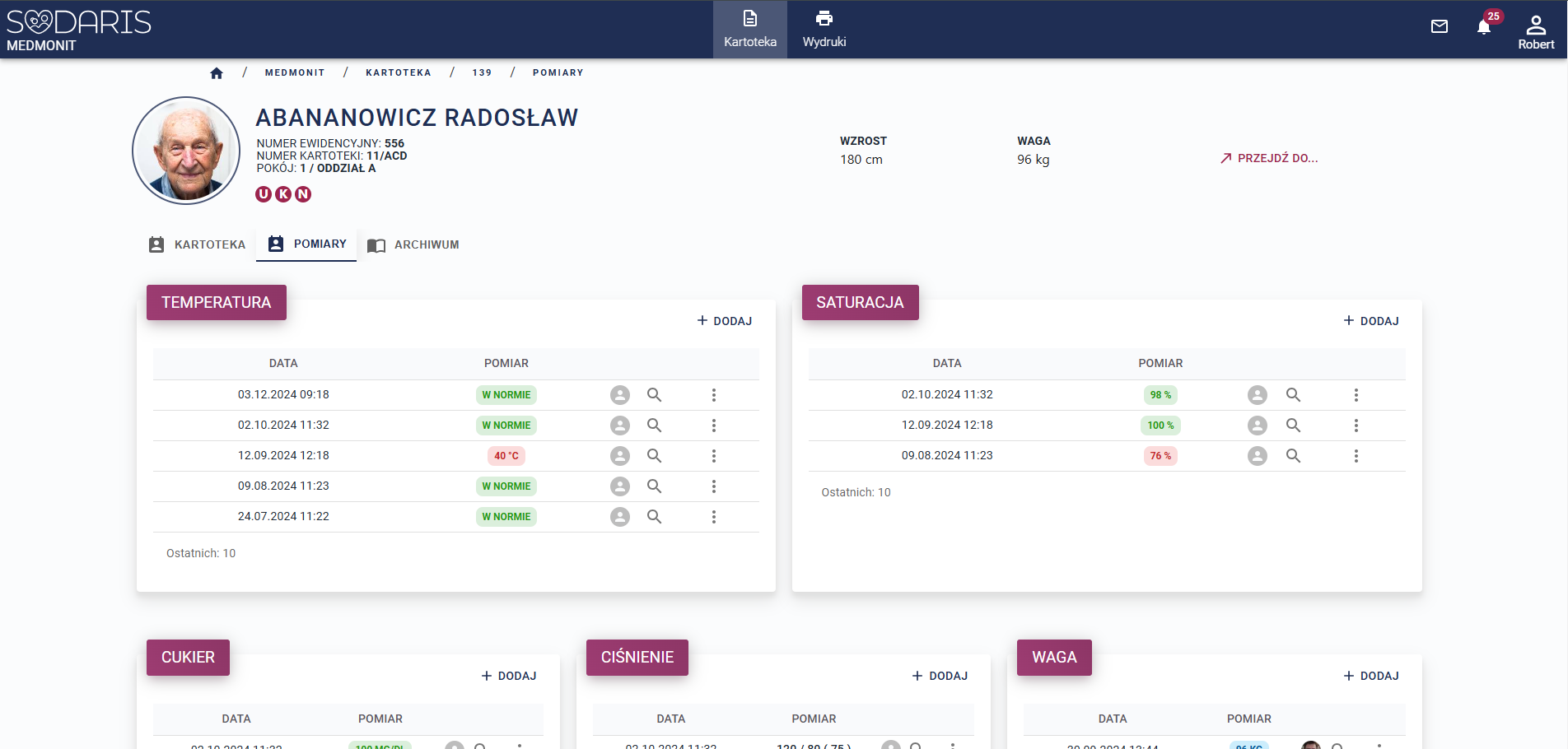
Task: Add a new saturation measurement
Action: (1371, 321)
